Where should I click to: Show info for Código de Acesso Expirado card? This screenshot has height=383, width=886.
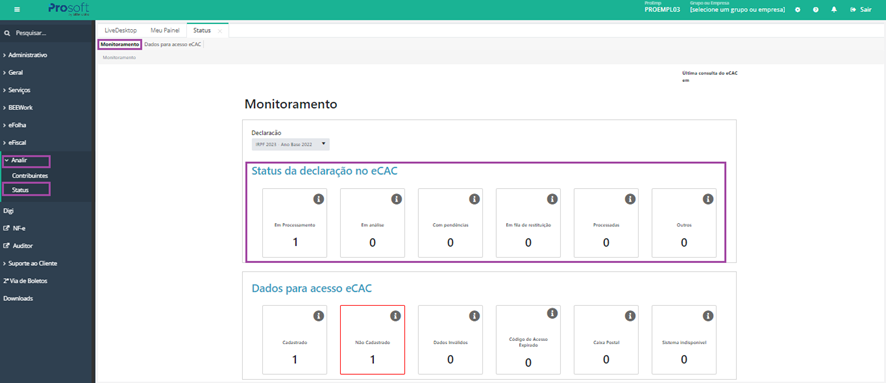552,313
